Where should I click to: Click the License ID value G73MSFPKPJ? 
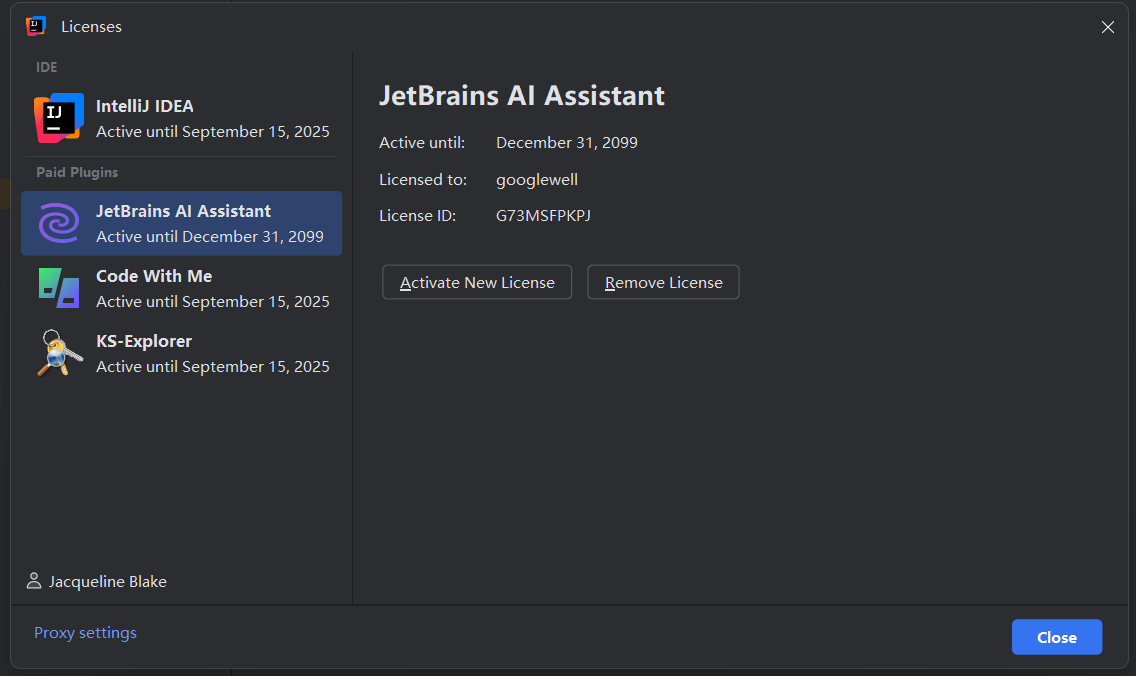point(543,216)
